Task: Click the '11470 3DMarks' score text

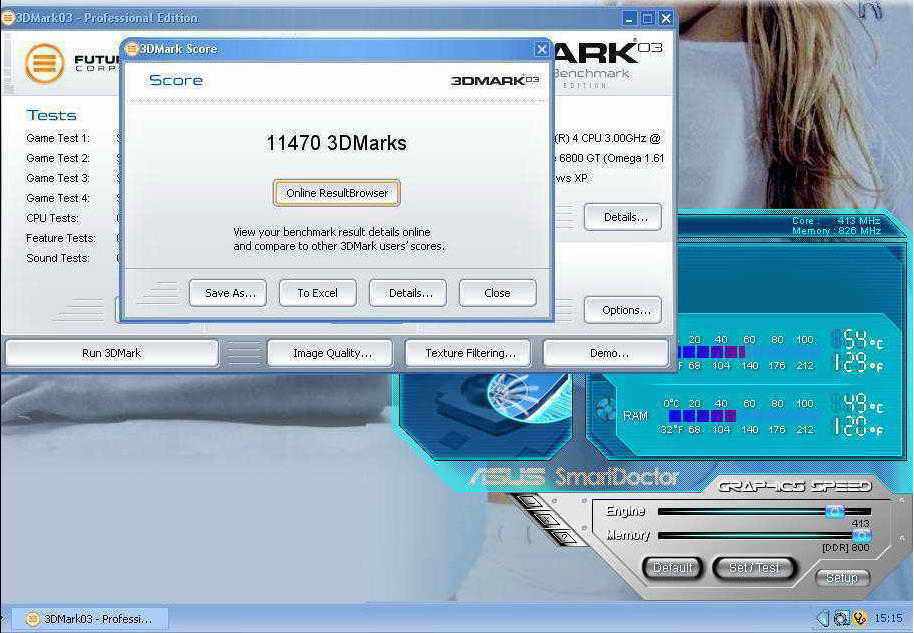Action: [336, 143]
